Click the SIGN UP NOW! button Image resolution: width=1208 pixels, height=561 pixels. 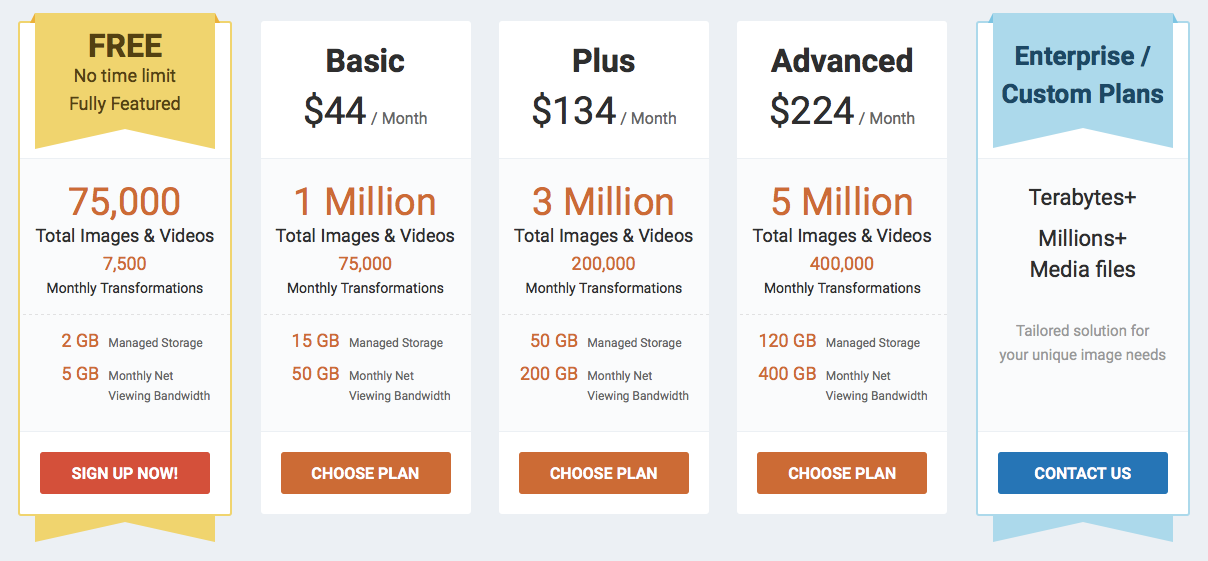point(125,473)
